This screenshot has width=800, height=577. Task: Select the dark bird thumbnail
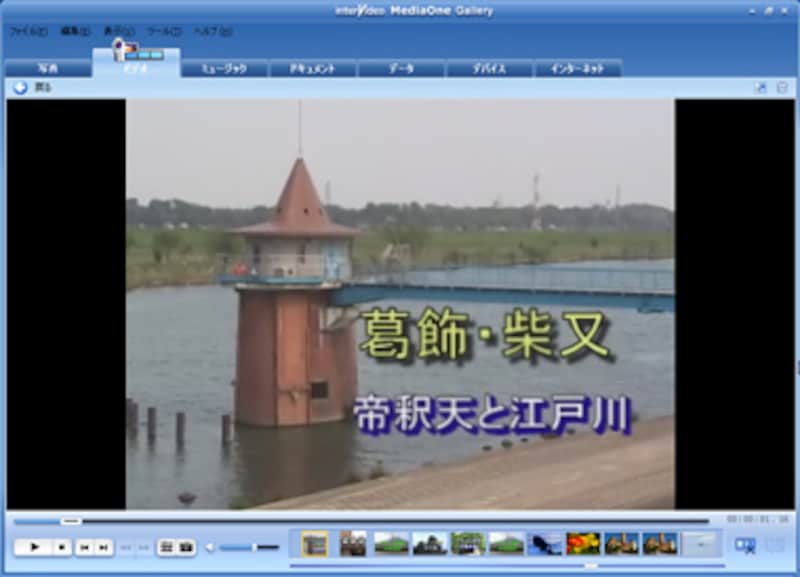pos(544,544)
